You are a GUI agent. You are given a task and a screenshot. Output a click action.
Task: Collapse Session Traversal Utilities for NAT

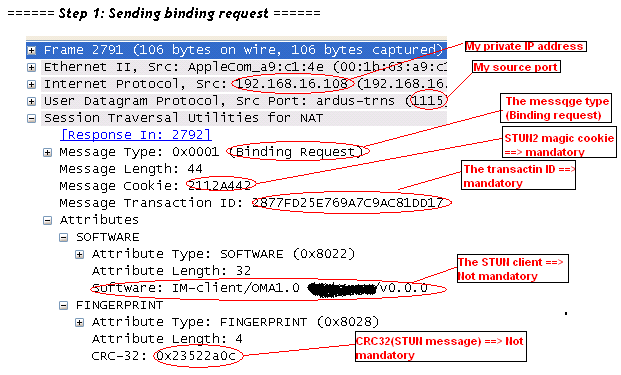point(31,118)
